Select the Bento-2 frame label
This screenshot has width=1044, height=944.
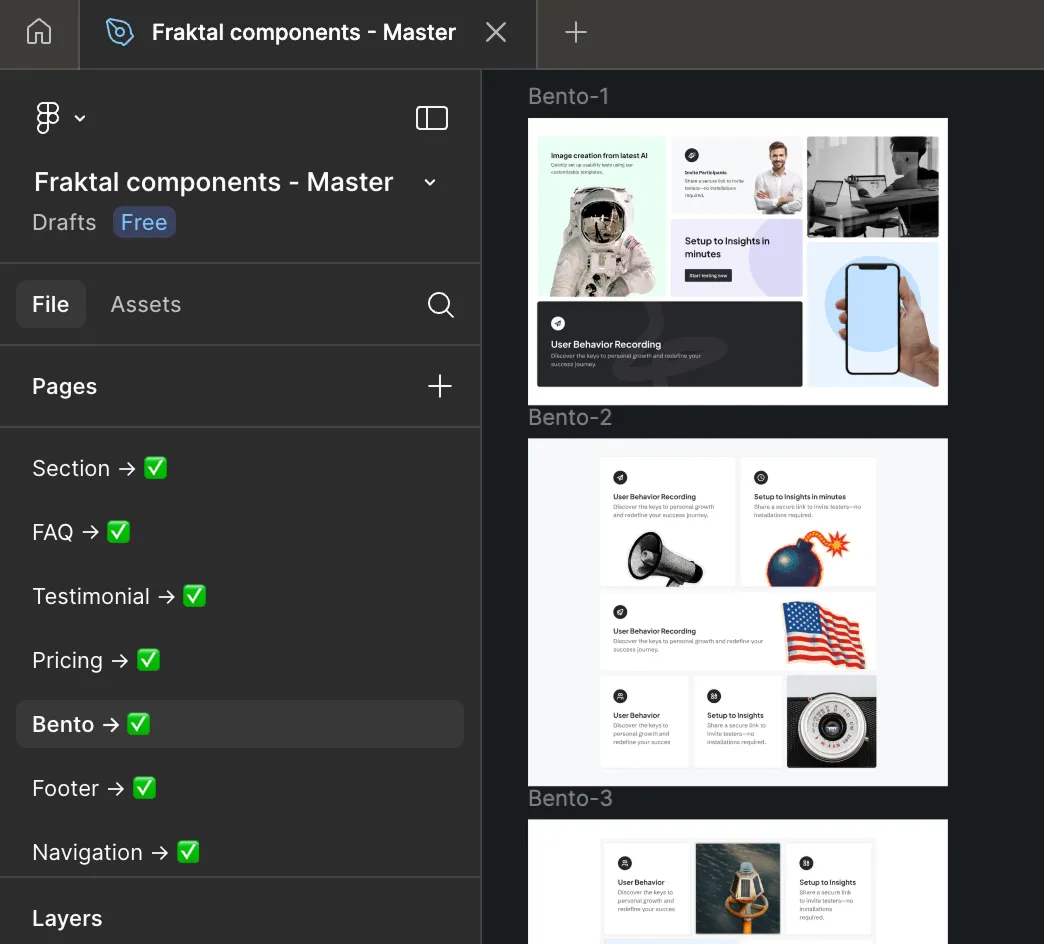coord(570,417)
